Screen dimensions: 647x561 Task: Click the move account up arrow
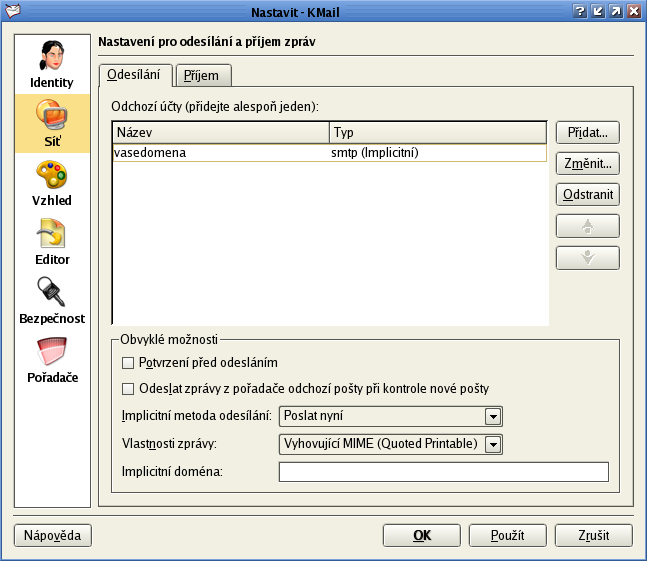[587, 226]
